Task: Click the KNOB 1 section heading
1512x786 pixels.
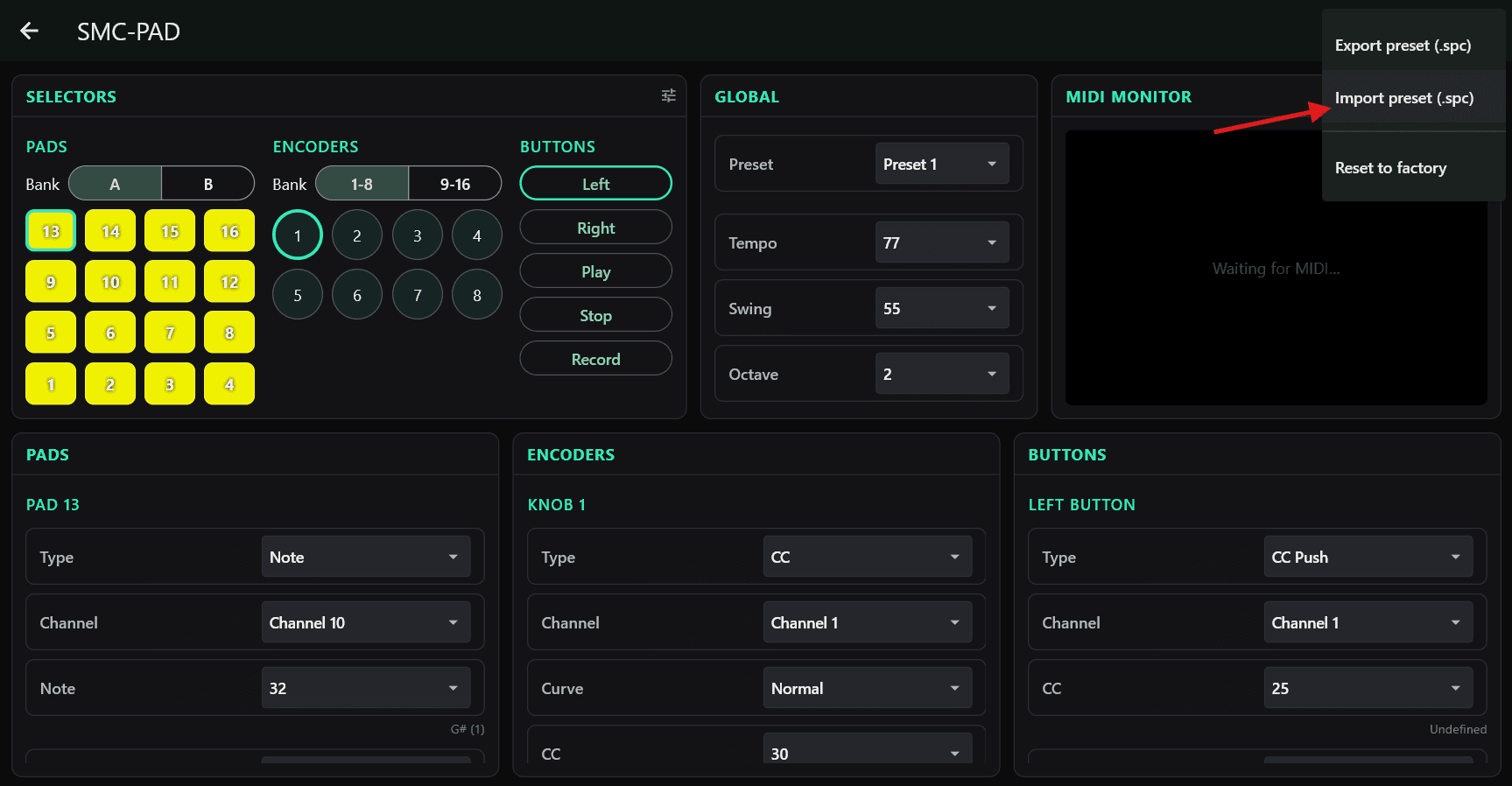Action: pos(557,505)
